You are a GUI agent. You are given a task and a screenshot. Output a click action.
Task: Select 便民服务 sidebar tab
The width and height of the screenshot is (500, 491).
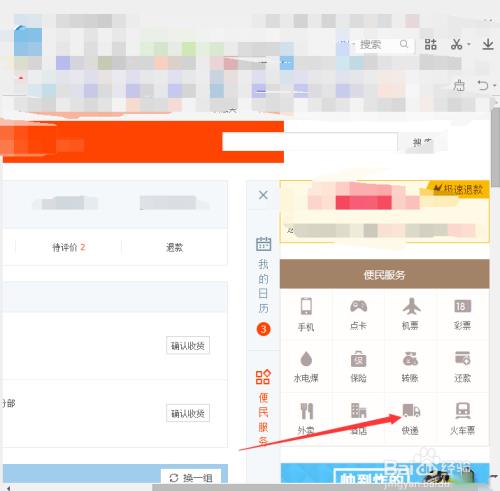[263, 407]
